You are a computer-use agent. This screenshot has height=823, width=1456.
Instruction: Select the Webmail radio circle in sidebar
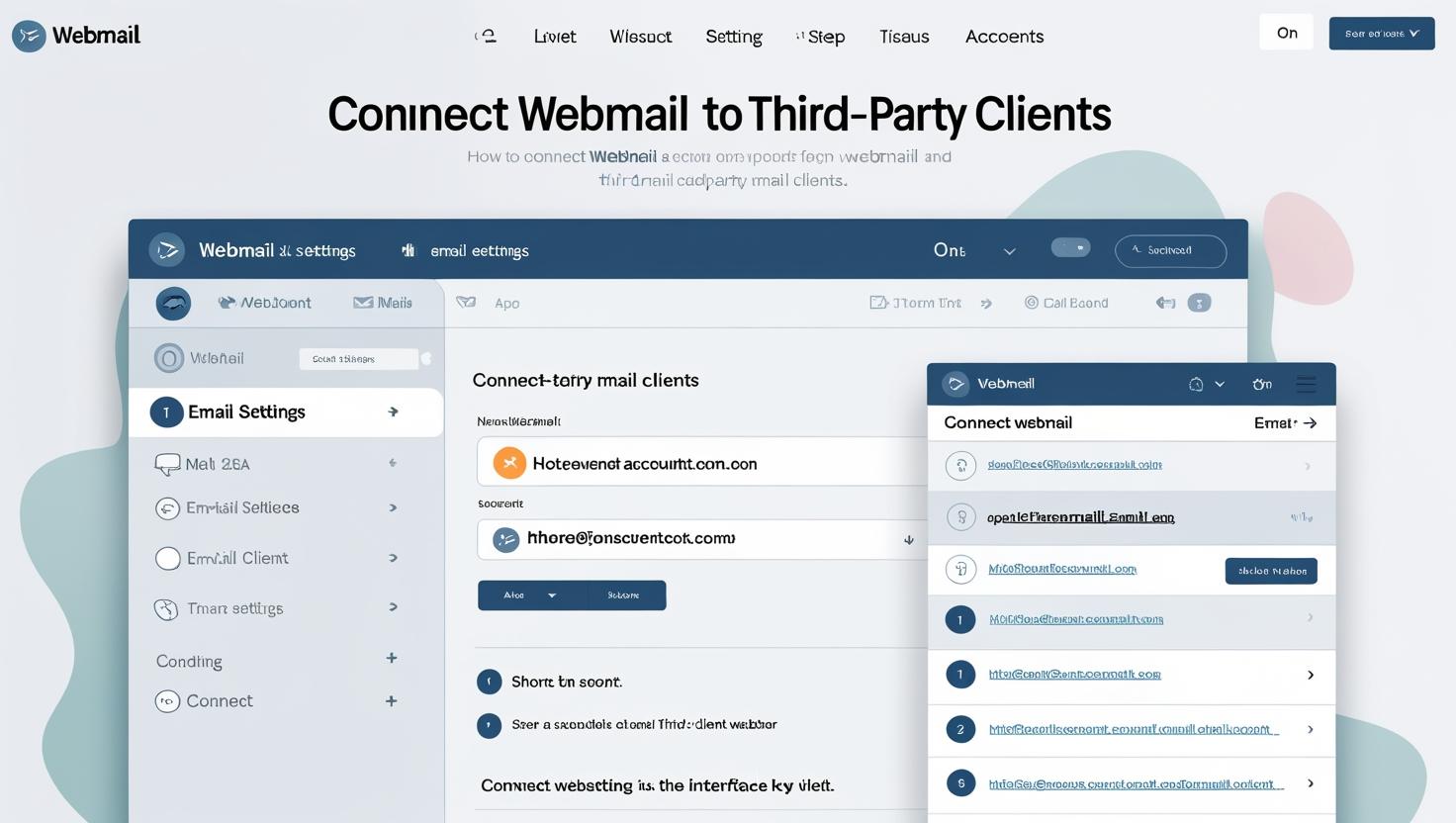coord(168,358)
